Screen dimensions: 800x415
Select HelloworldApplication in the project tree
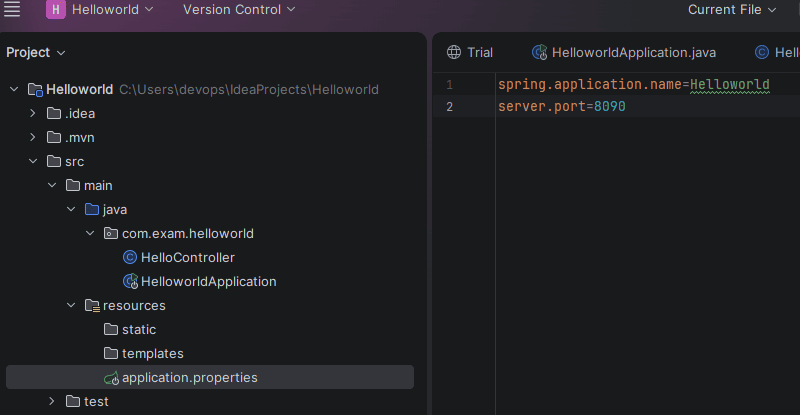[209, 281]
